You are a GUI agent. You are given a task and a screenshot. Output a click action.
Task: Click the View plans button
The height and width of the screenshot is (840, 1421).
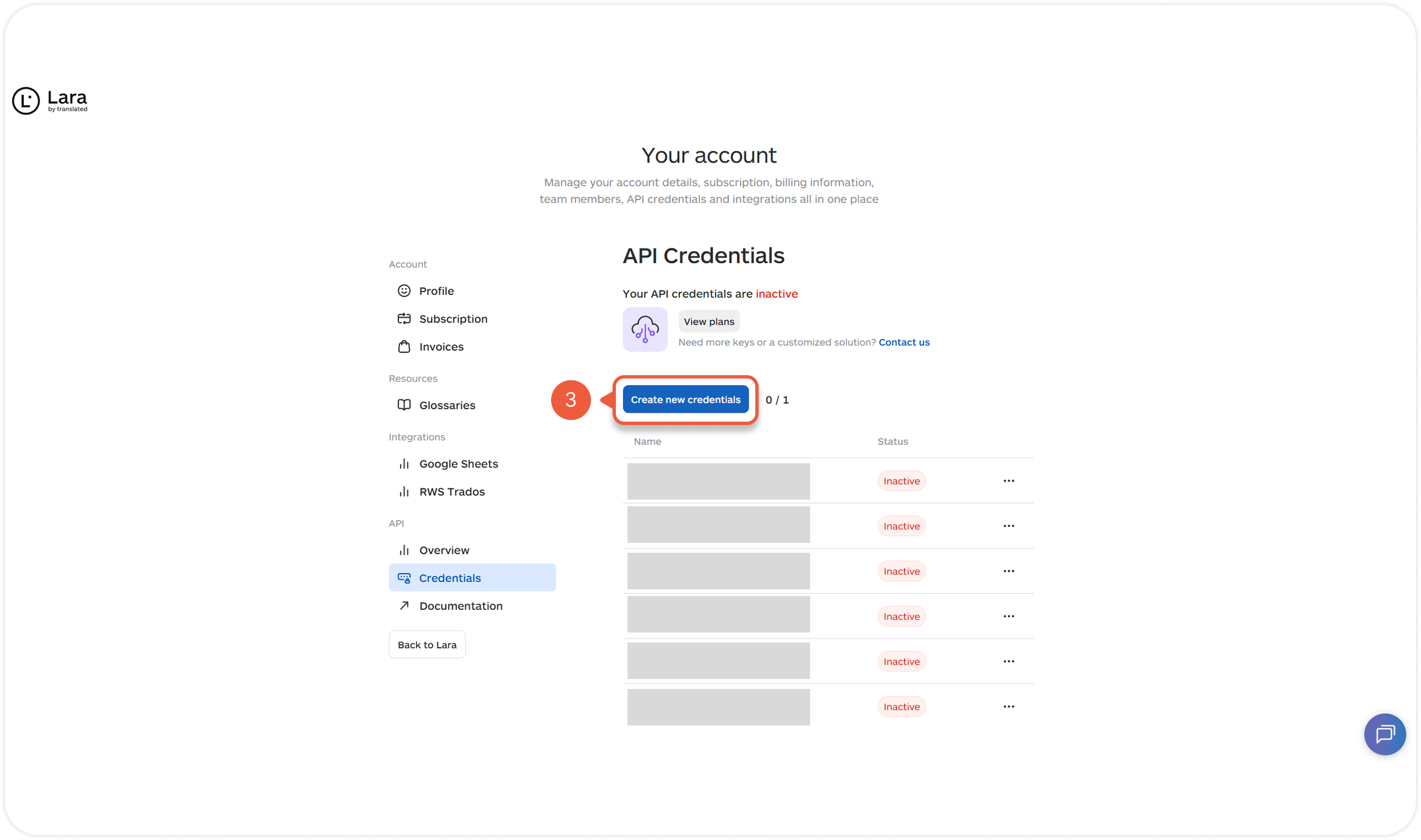(x=708, y=322)
